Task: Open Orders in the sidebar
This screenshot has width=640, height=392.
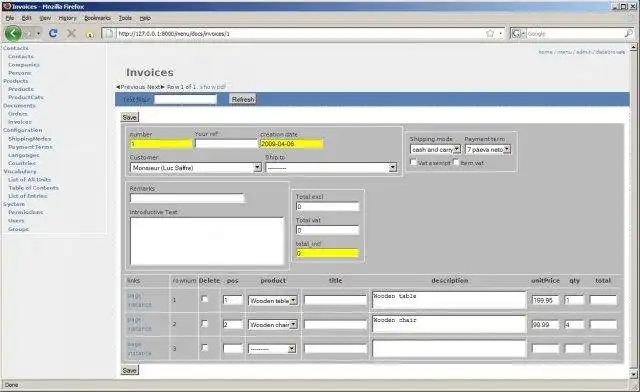Action: [x=18, y=114]
